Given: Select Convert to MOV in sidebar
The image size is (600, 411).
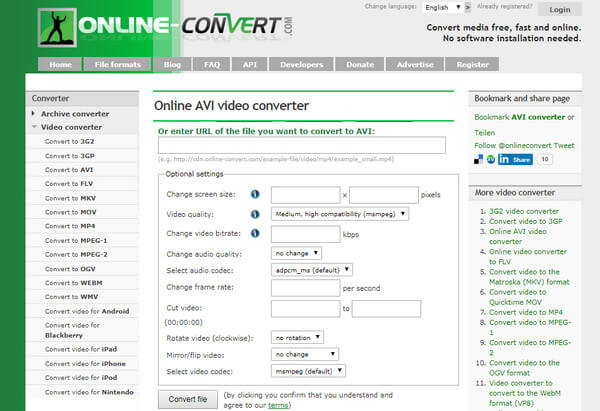Looking at the screenshot, I should (x=70, y=212).
